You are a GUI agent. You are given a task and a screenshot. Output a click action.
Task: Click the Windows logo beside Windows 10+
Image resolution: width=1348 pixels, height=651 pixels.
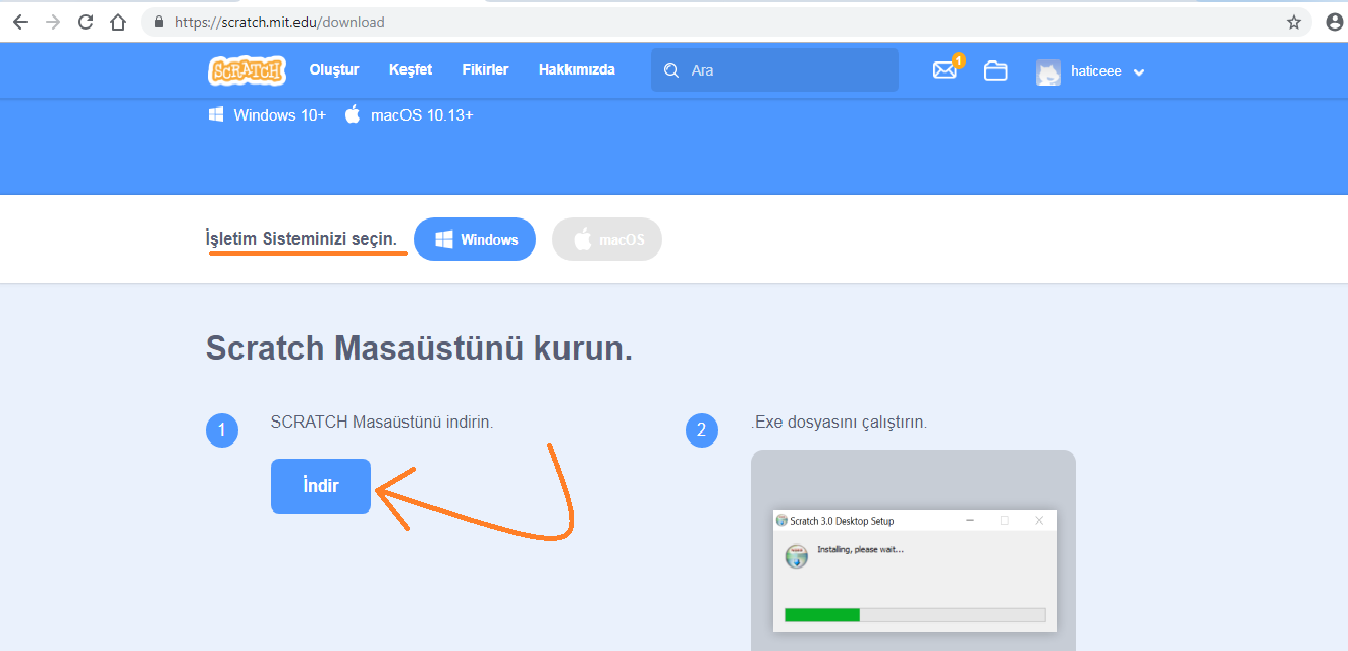[216, 114]
